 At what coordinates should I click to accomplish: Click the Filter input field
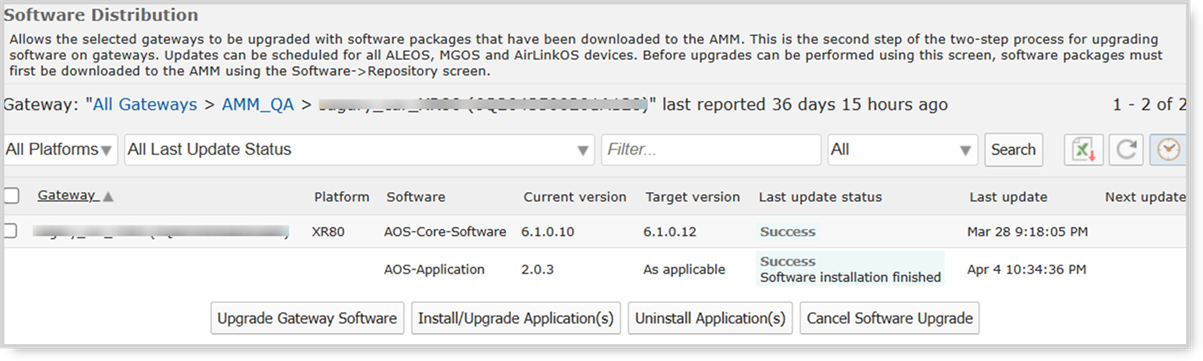click(x=711, y=150)
